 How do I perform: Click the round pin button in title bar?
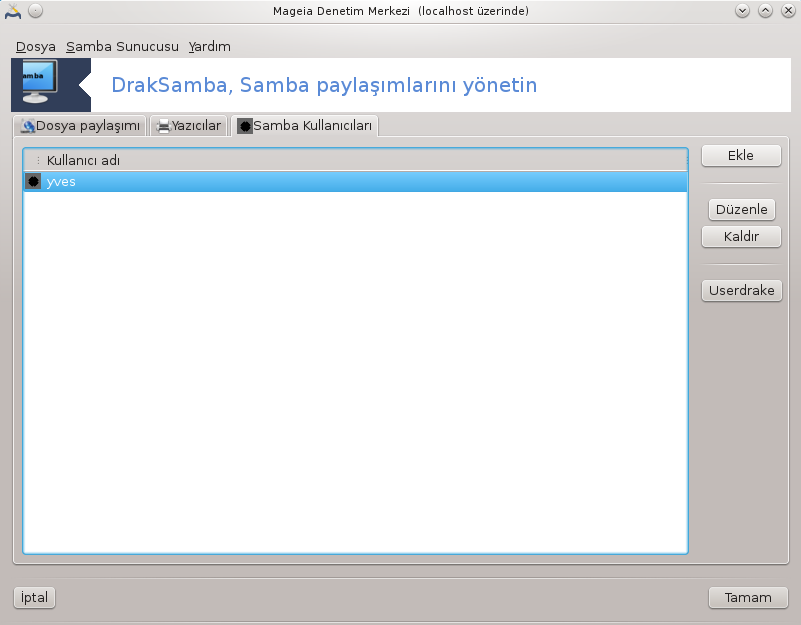(35, 11)
